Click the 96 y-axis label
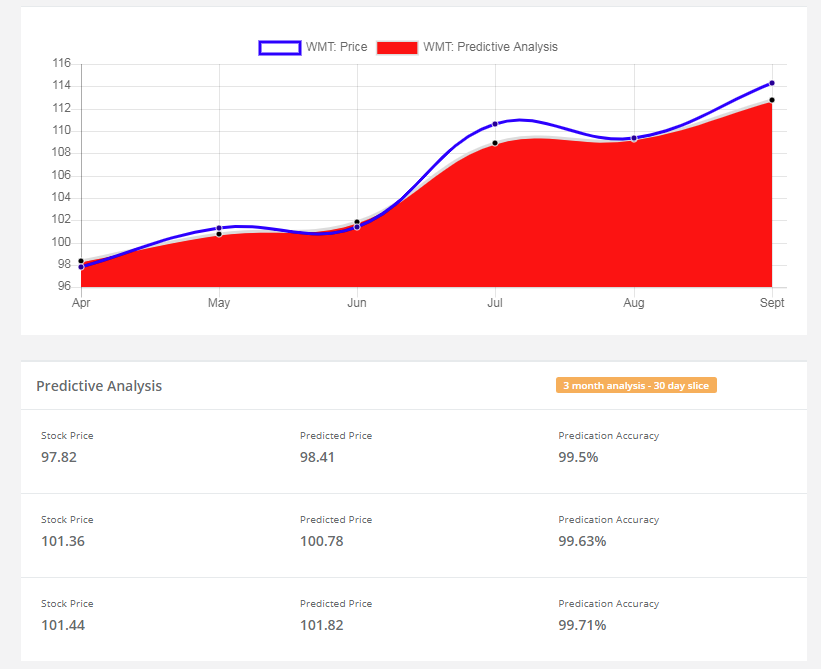This screenshot has width=821, height=669. click(x=64, y=286)
